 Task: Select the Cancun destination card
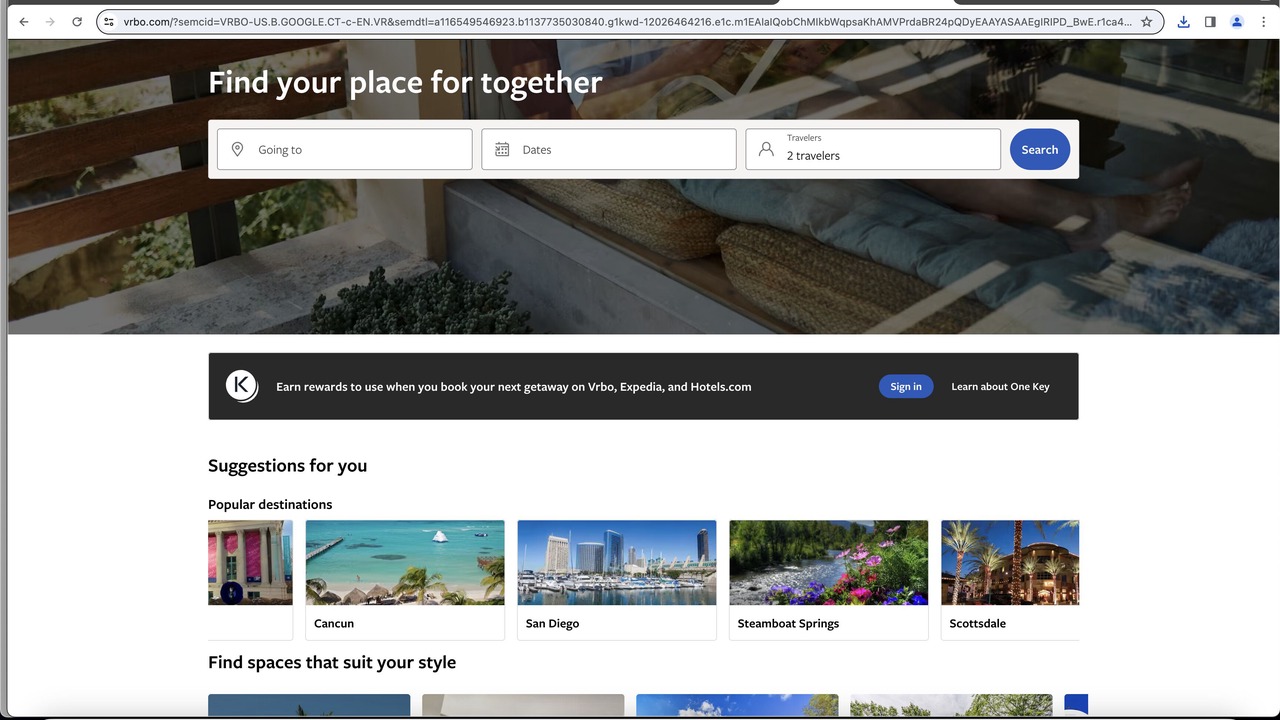coord(405,578)
